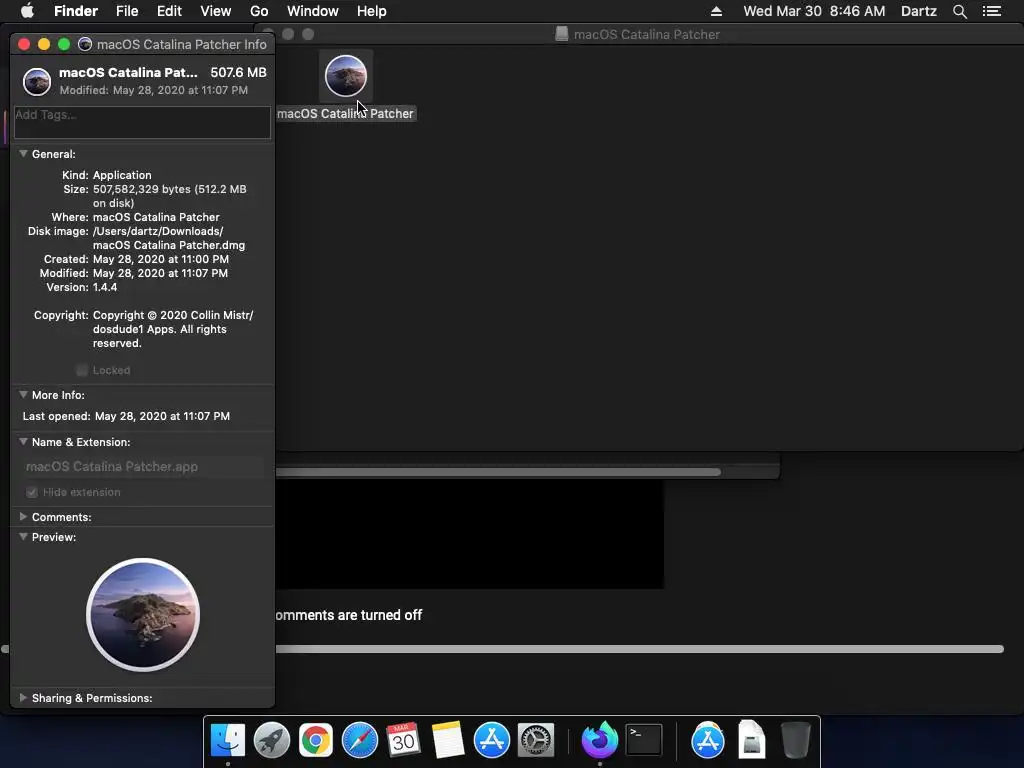
Task: Open the Apple menu
Action: [27, 11]
